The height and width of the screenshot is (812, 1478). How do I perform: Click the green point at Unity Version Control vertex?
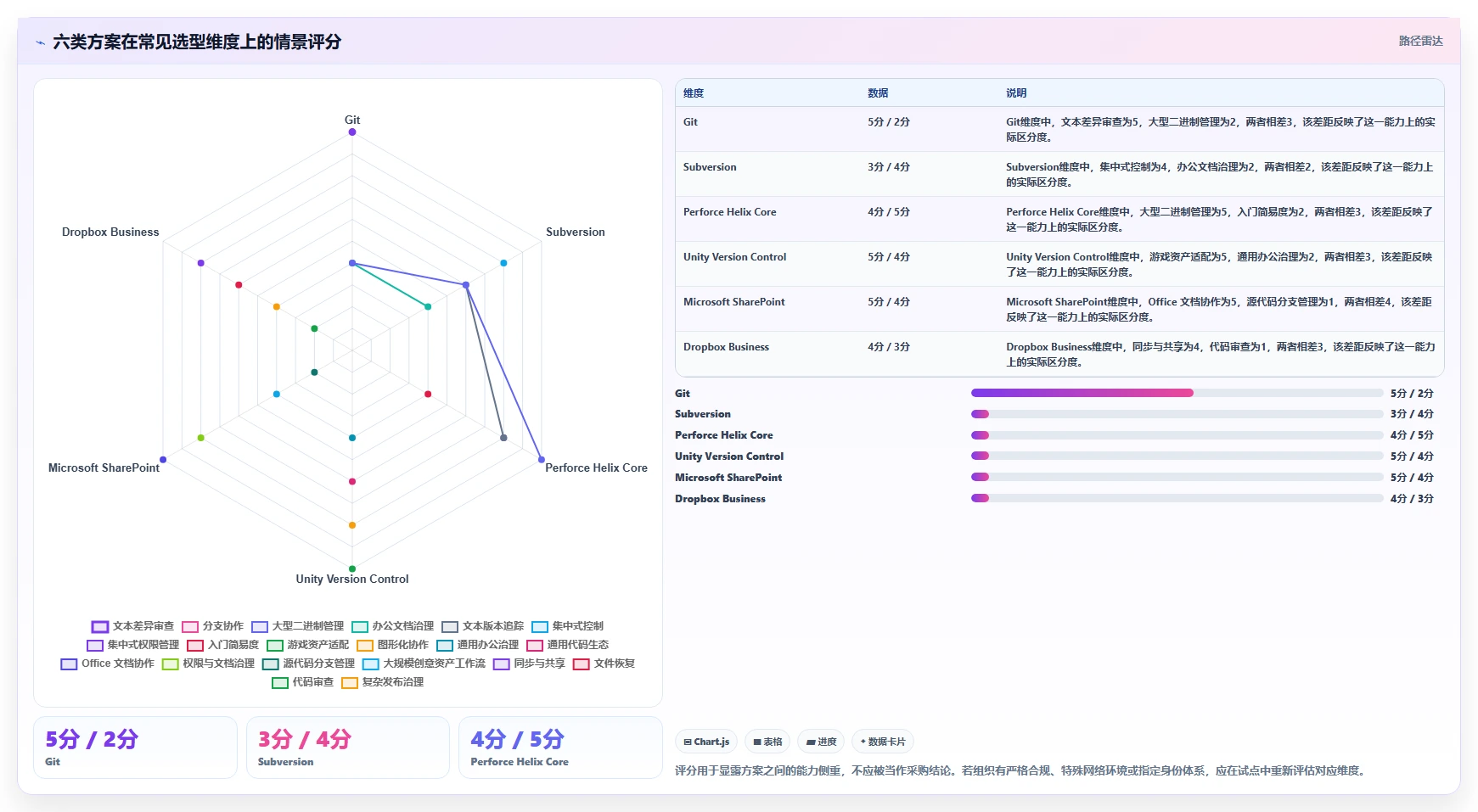(352, 568)
